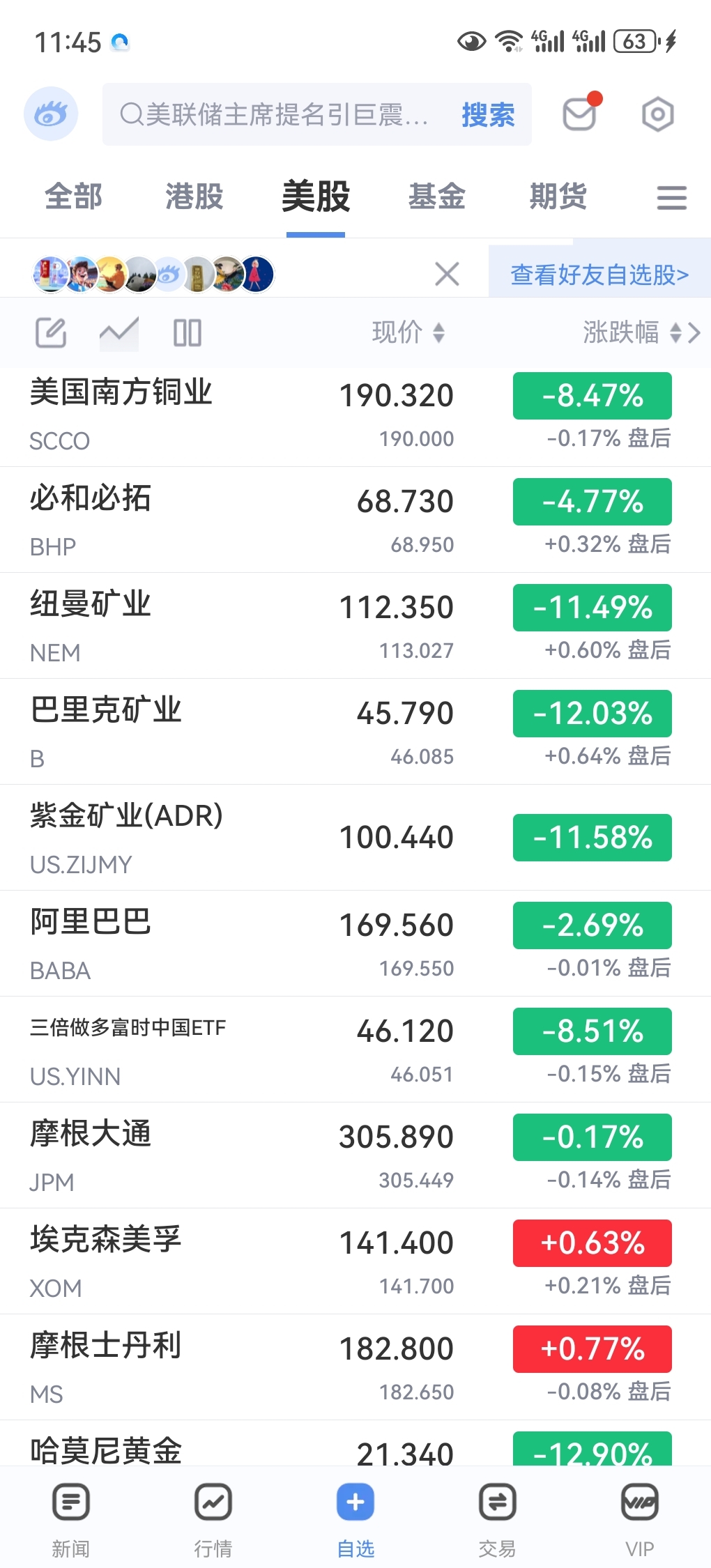The width and height of the screenshot is (711, 1568).
Task: Switch to the 港股 tab
Action: (194, 197)
